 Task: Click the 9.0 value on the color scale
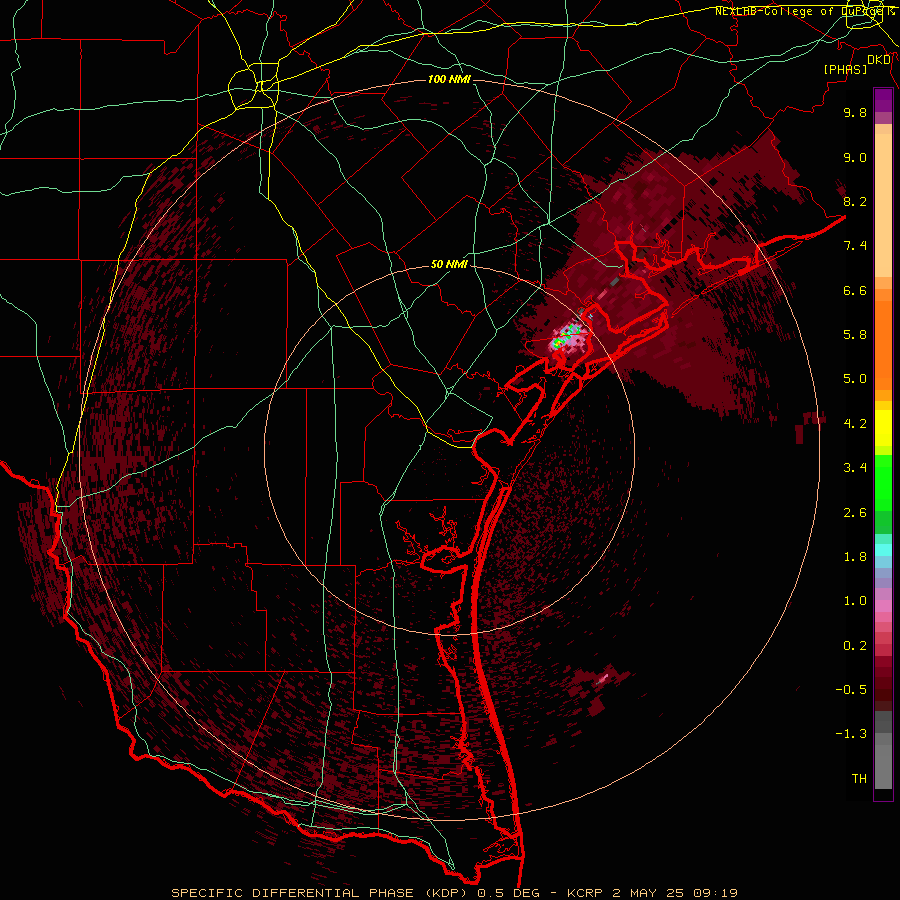[855, 157]
